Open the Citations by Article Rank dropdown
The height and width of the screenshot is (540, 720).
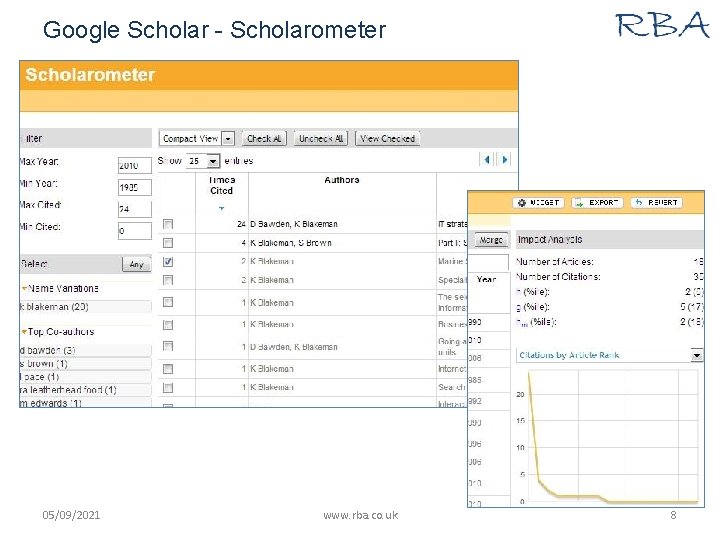tap(610, 355)
